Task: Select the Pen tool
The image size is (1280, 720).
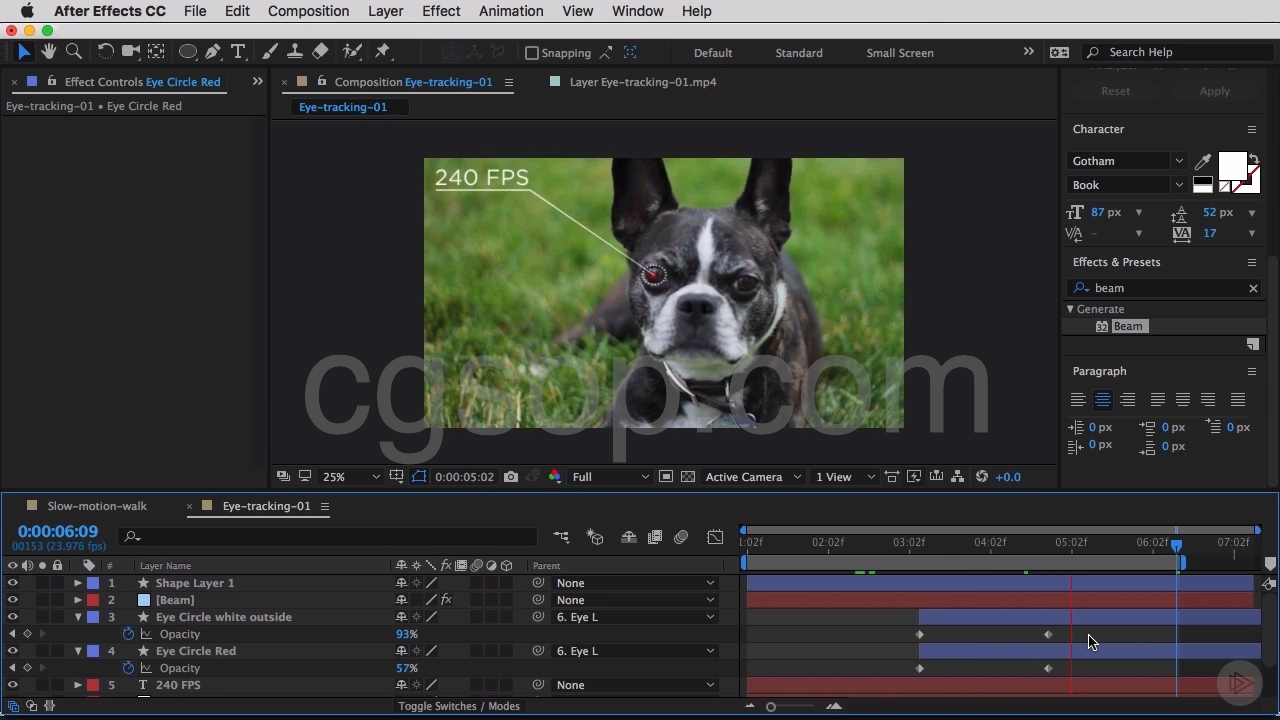Action: 213,52
